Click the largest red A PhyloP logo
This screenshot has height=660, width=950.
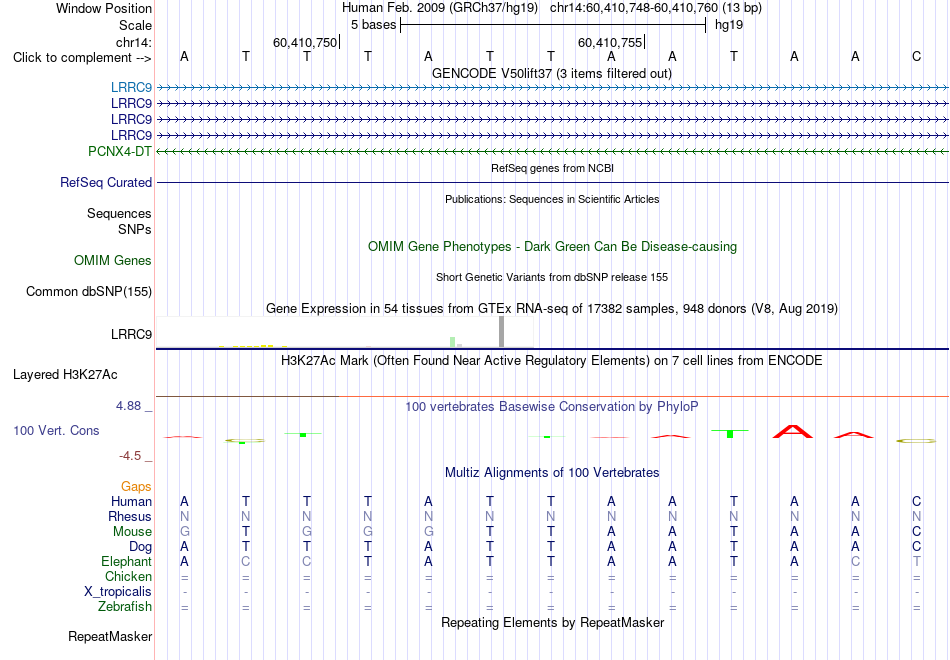pyautogui.click(x=793, y=432)
